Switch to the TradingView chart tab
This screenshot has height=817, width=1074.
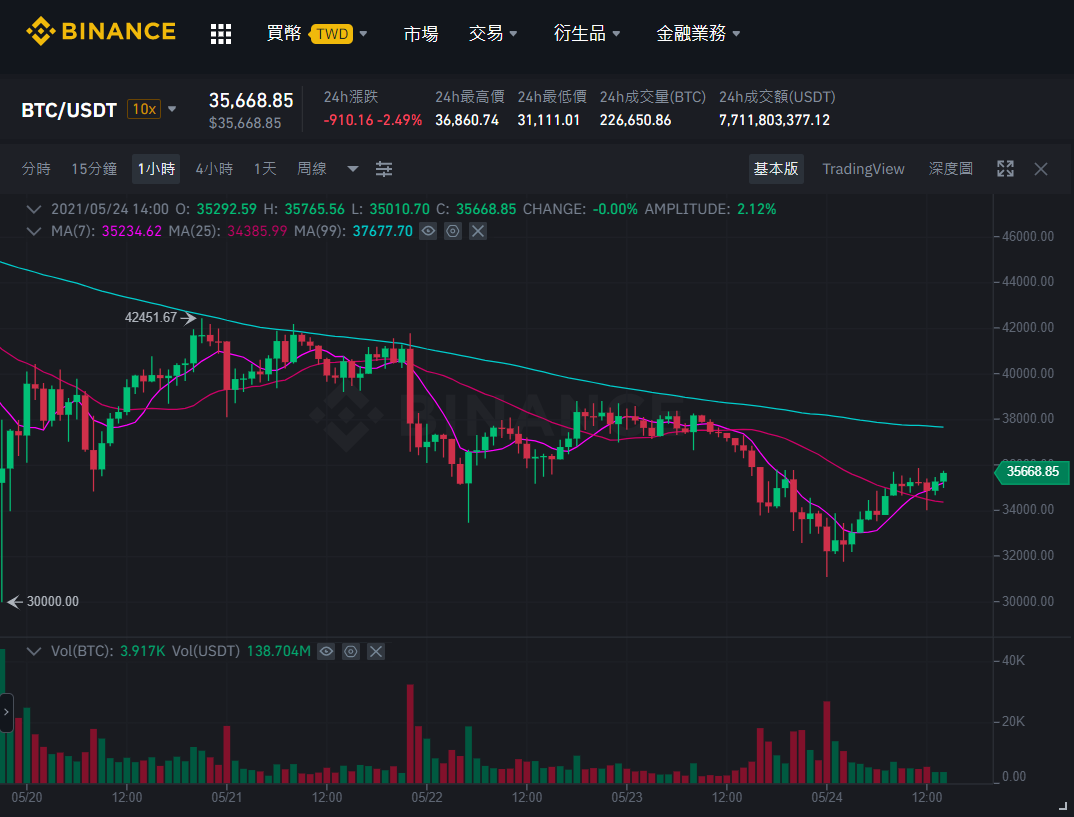point(863,169)
